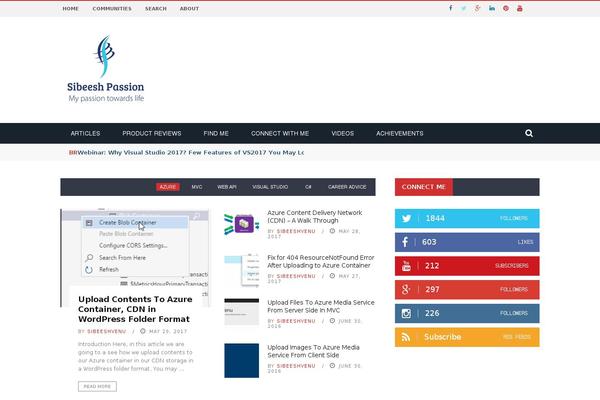Open the Pinterest icon in the top bar
This screenshot has width=600, height=400.
click(506, 8)
